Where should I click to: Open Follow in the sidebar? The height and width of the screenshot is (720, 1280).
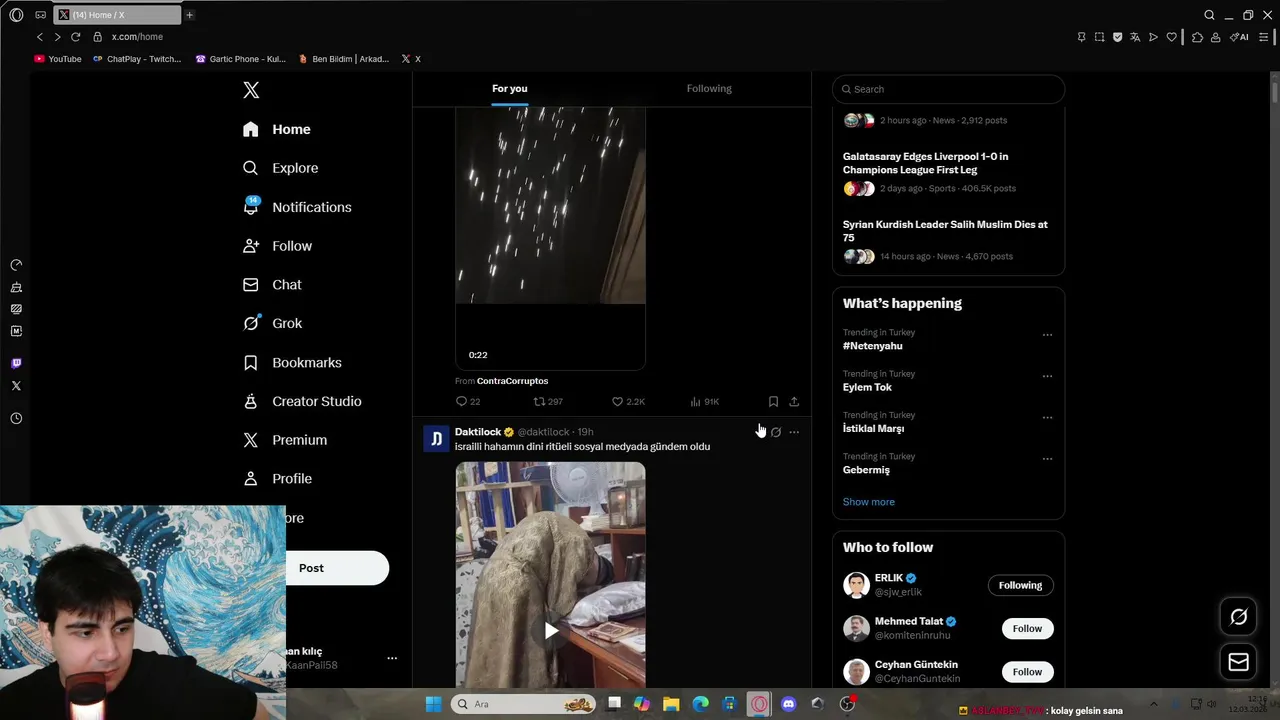[x=277, y=246]
